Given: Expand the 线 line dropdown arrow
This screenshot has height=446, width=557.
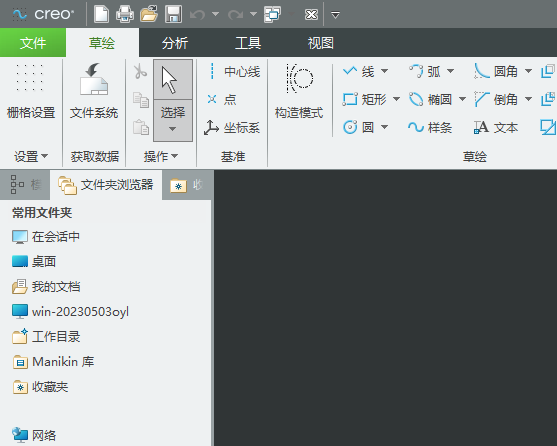Looking at the screenshot, I should point(384,71).
